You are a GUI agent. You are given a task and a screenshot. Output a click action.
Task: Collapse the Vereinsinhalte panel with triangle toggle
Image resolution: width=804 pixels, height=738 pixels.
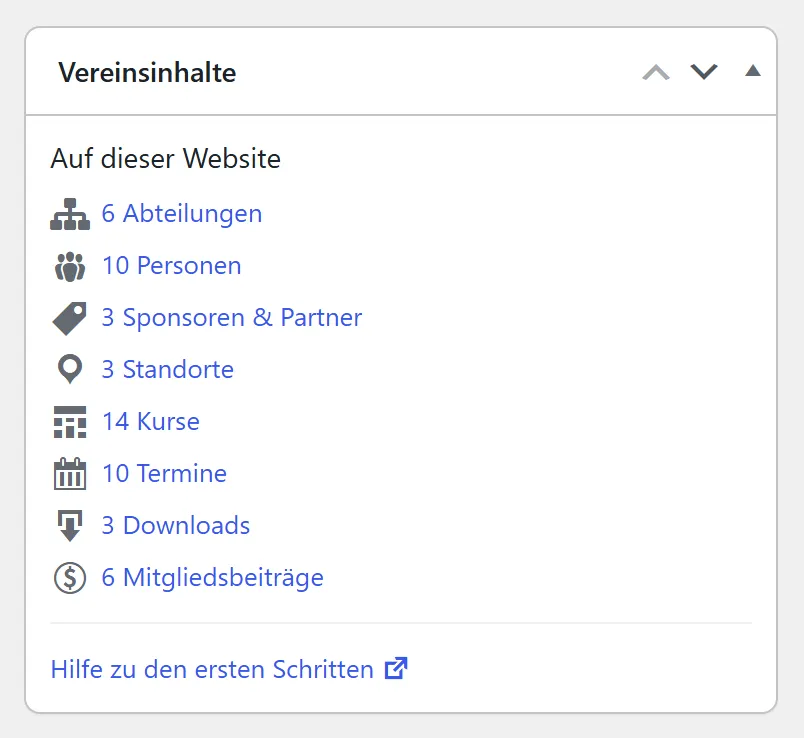753,71
